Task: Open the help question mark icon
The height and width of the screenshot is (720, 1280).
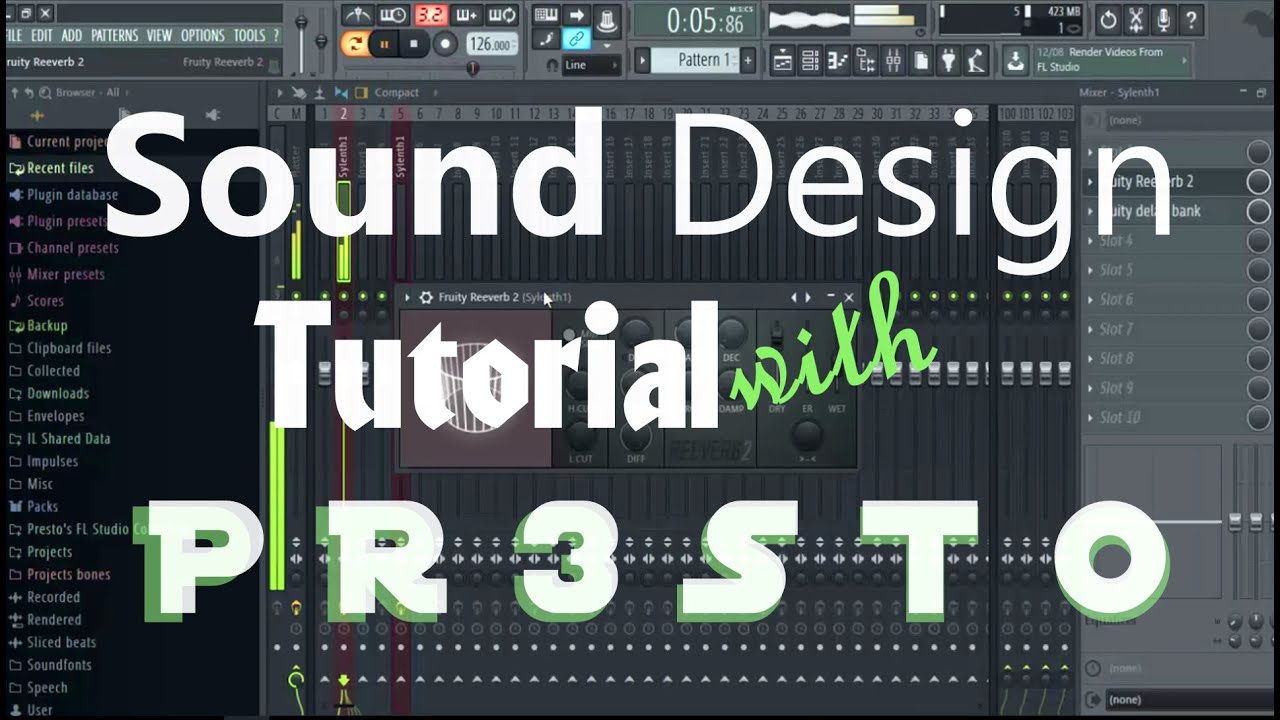Action: (x=1192, y=19)
